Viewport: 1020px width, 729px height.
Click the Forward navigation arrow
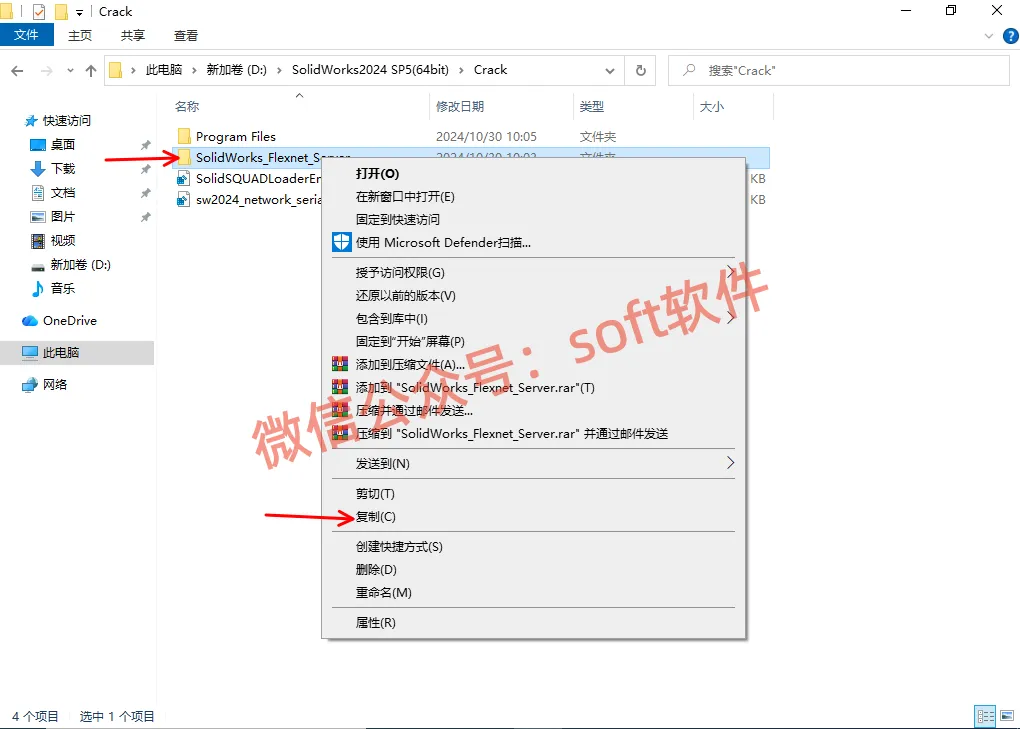47,71
